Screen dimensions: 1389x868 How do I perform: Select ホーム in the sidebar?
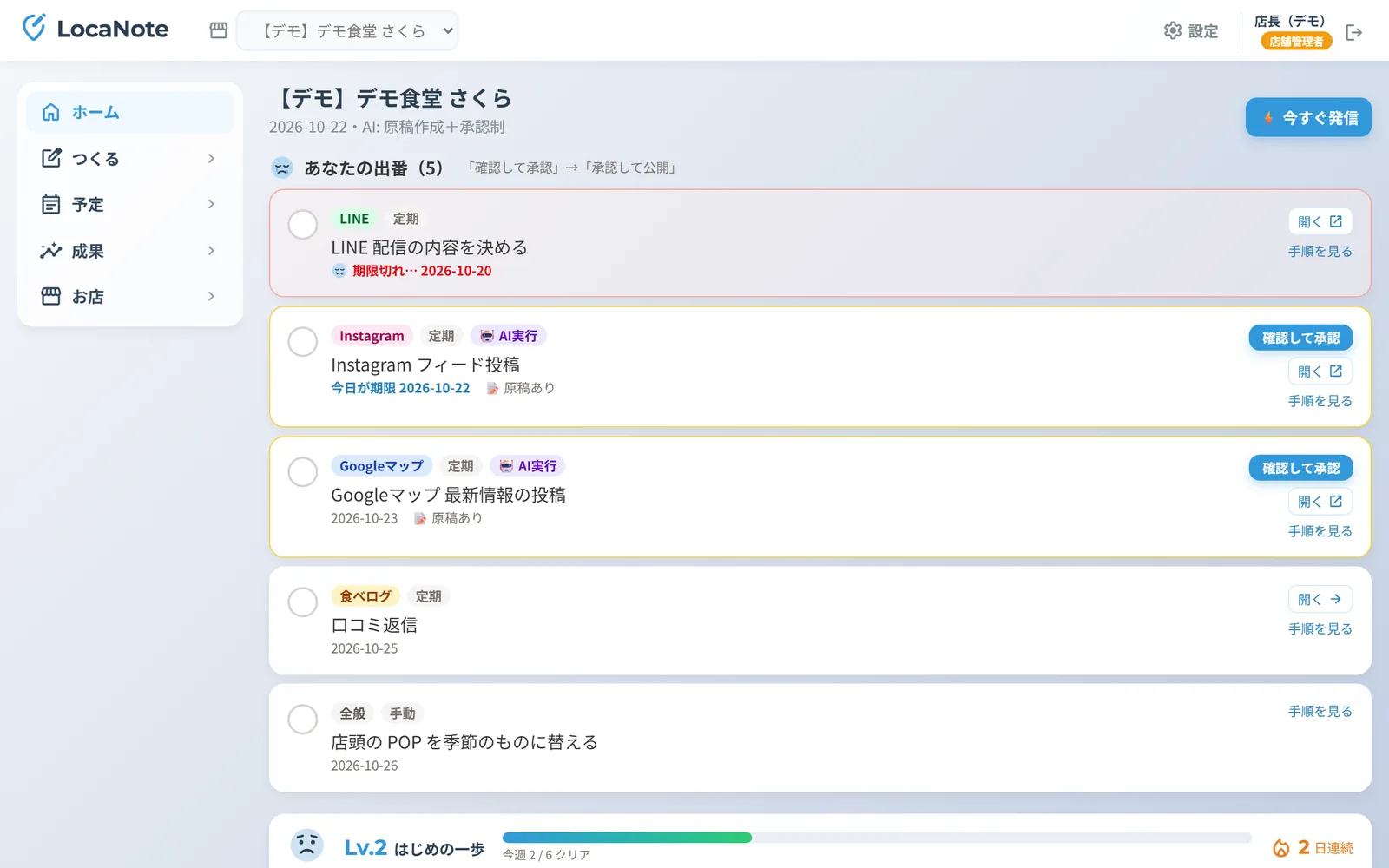[x=130, y=112]
